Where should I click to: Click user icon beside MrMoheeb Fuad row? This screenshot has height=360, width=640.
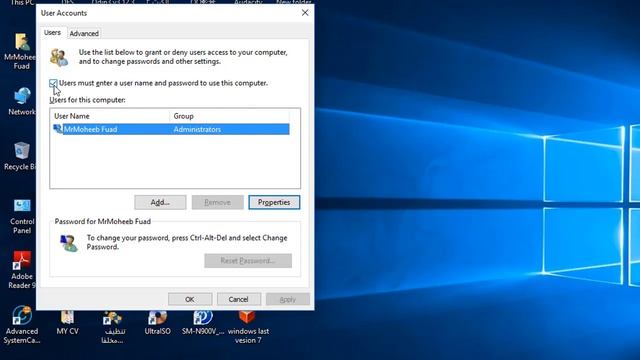point(58,129)
